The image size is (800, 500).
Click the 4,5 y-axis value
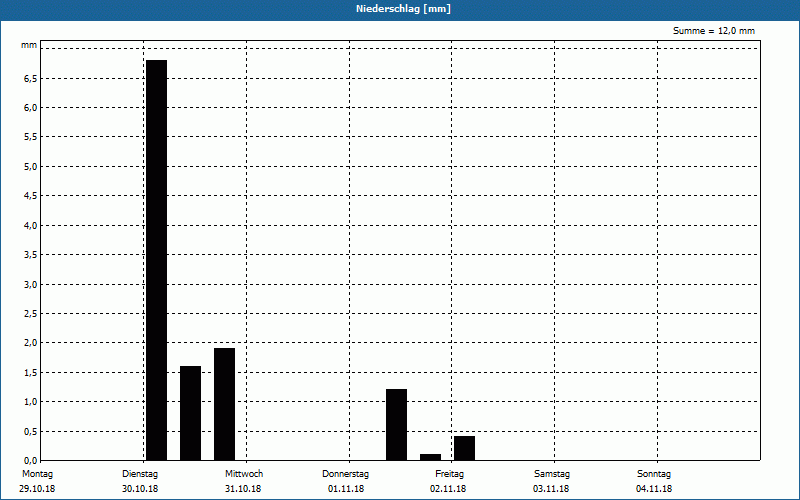click(x=31, y=196)
